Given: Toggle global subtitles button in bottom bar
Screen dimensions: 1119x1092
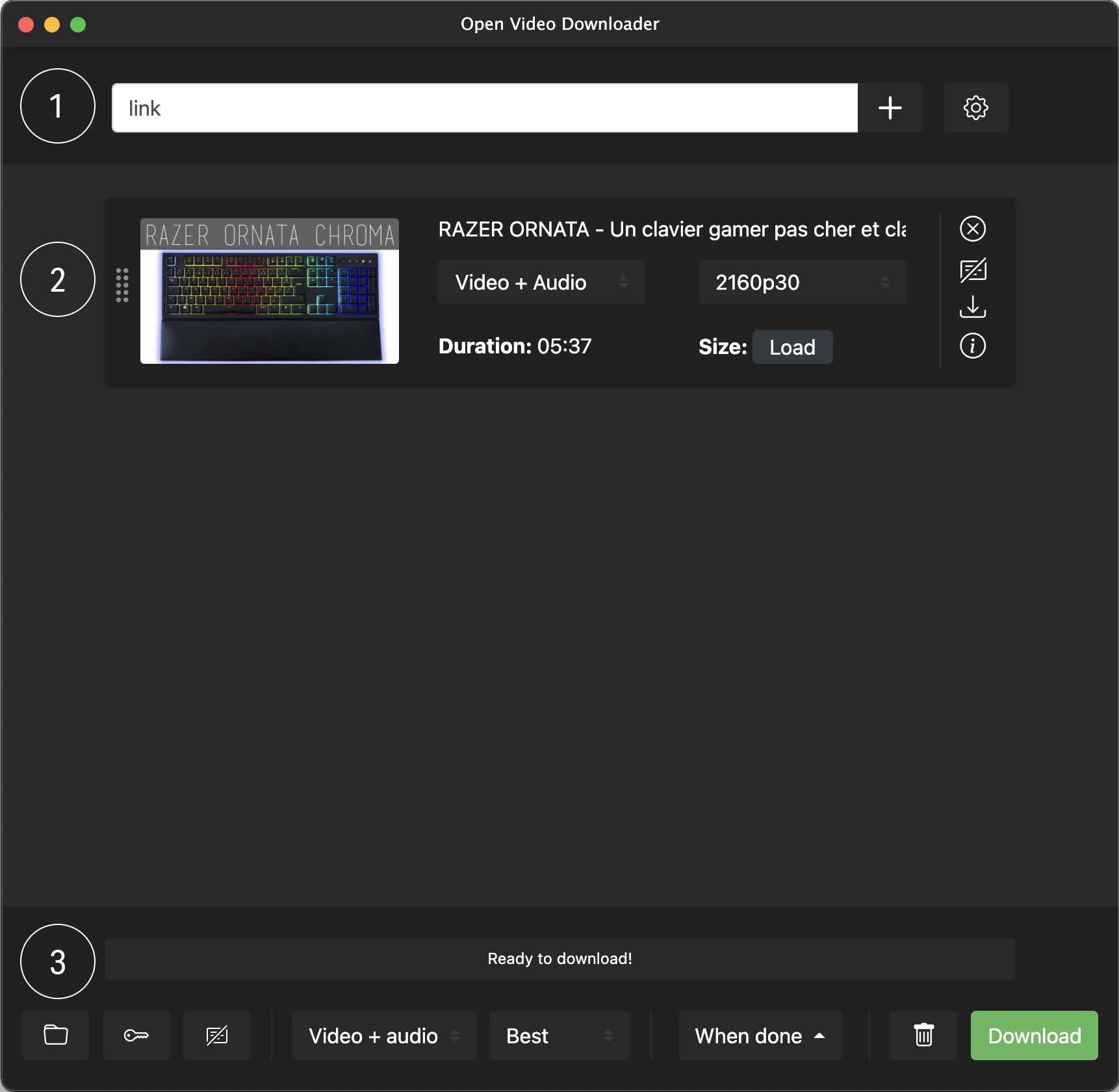Looking at the screenshot, I should click(x=217, y=1035).
